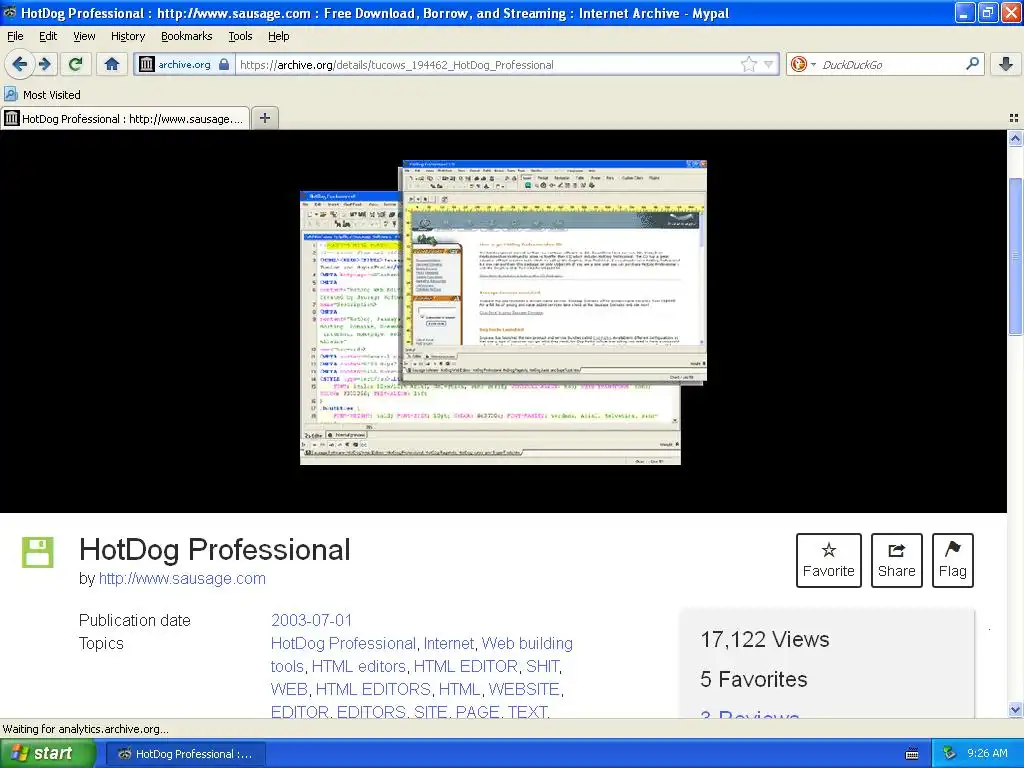
Task: Open the Internet topic link
Action: [448, 643]
